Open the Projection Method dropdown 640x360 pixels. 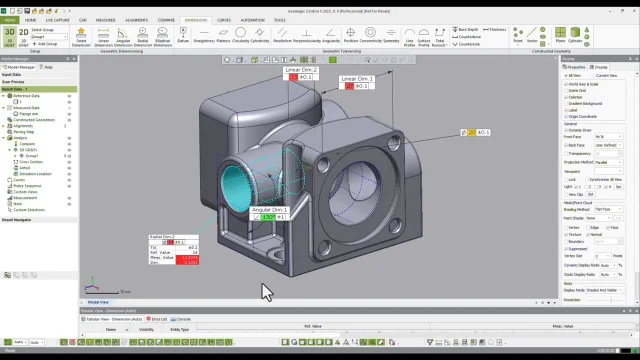click(x=608, y=162)
